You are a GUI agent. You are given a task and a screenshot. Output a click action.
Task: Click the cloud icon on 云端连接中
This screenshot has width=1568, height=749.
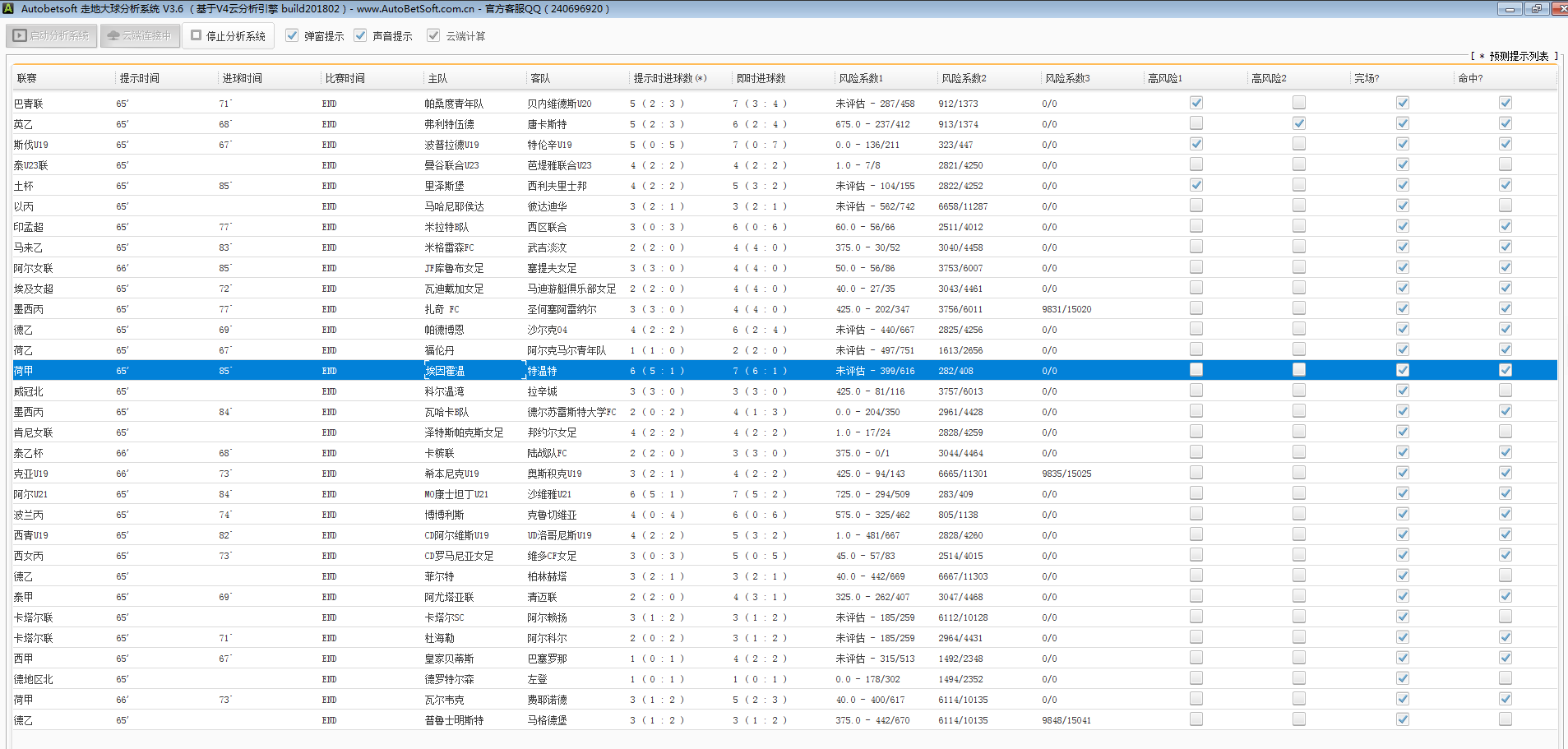coord(113,36)
